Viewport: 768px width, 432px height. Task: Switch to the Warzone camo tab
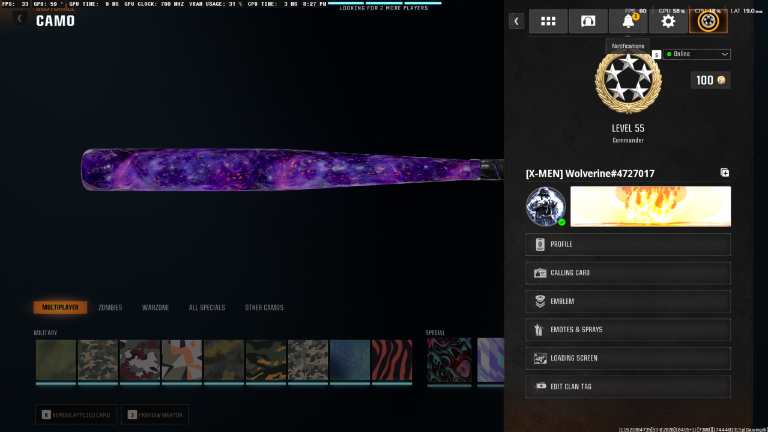pyautogui.click(x=155, y=308)
